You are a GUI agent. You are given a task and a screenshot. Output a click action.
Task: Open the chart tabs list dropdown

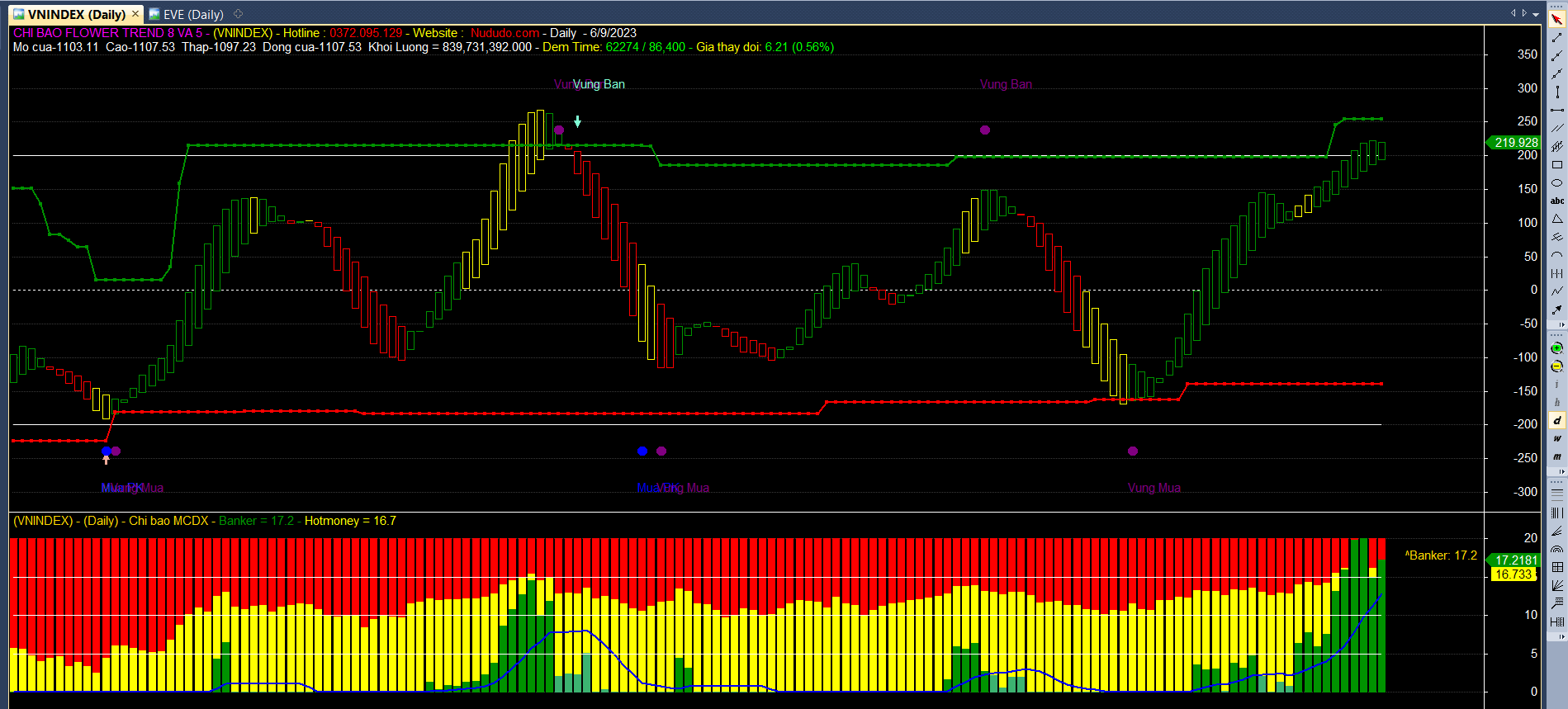[x=1536, y=14]
